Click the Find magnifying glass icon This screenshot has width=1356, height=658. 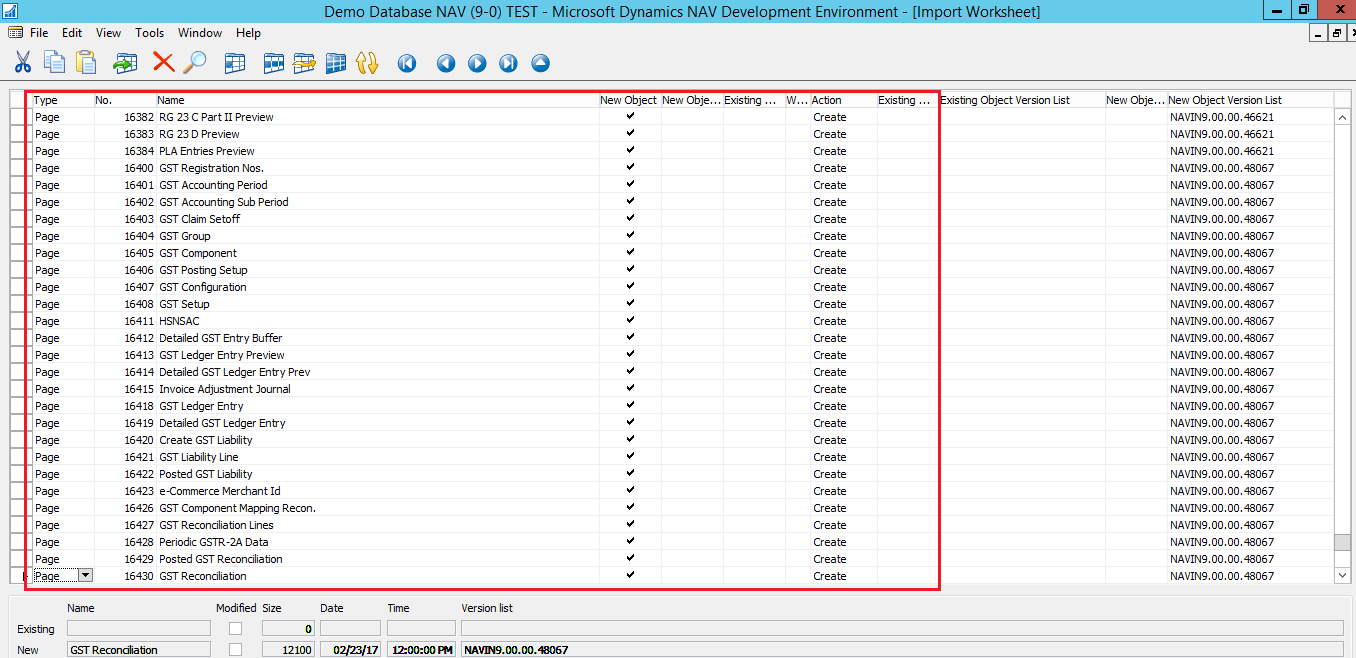point(195,63)
